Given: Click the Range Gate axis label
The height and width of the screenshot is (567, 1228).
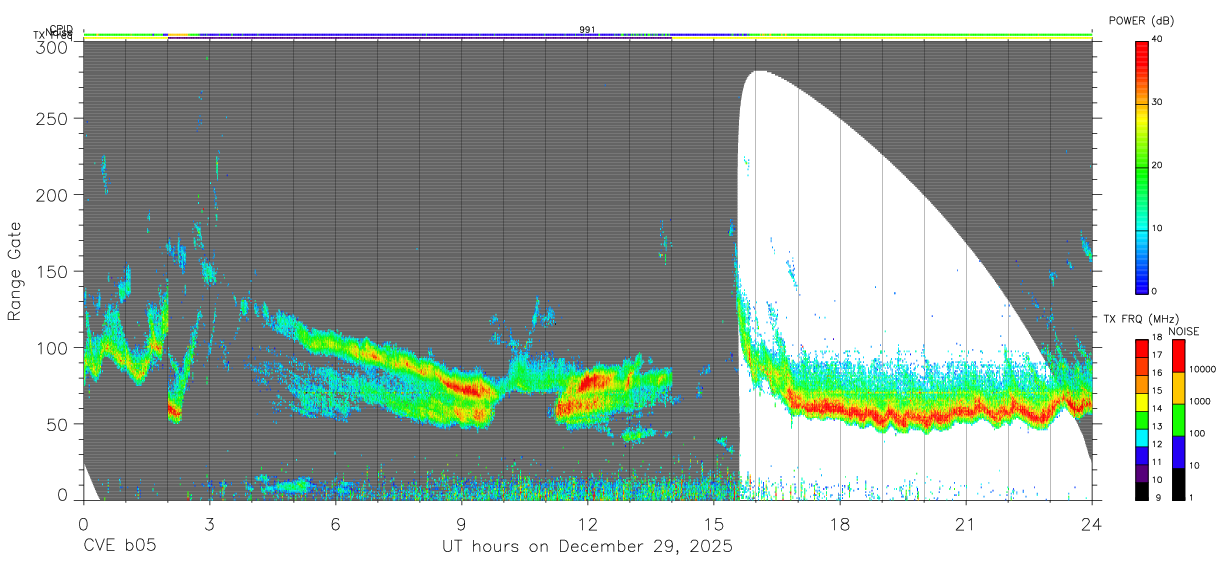Looking at the screenshot, I should click(15, 271).
